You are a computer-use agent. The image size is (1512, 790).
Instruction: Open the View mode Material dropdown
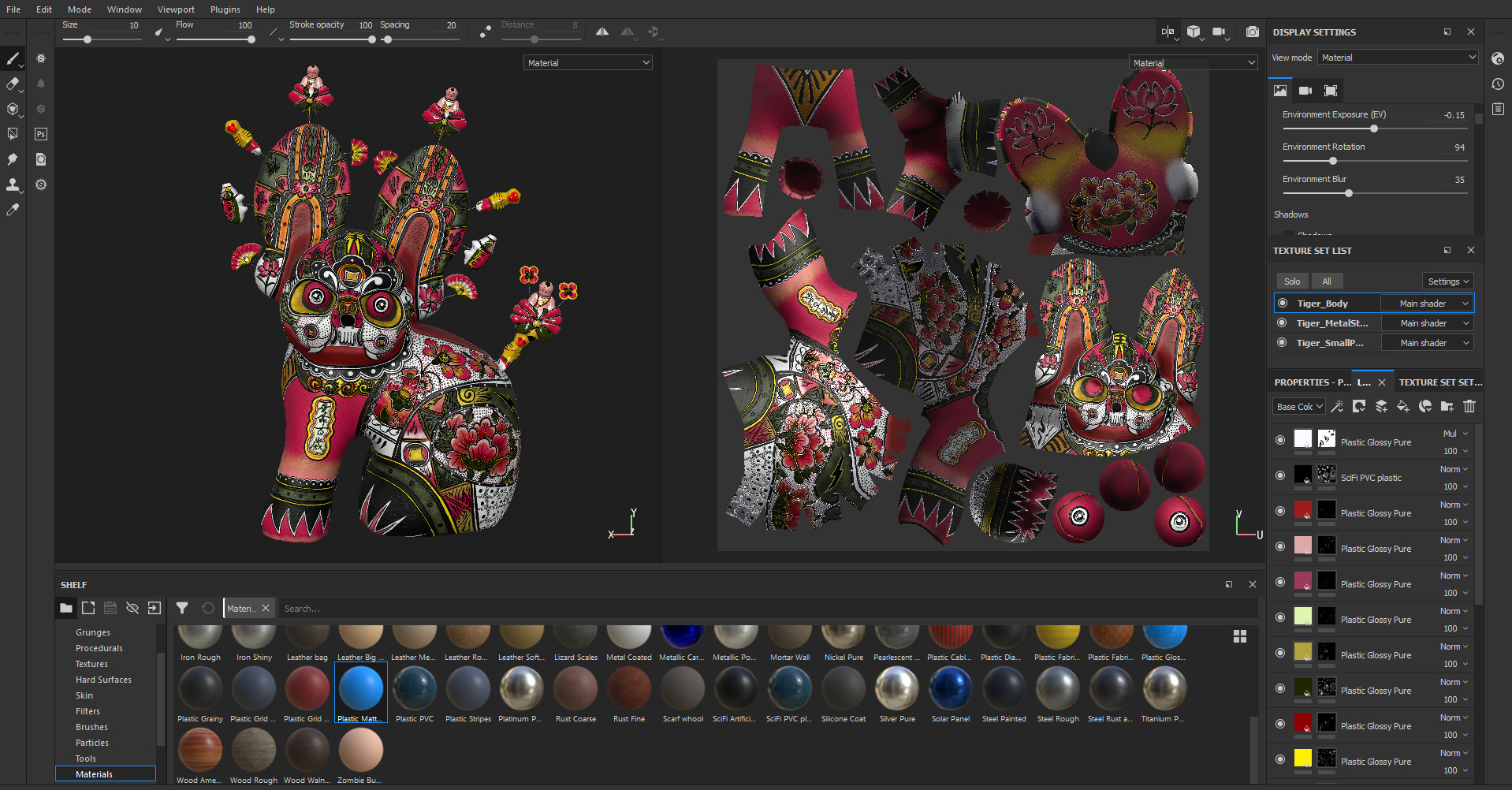pyautogui.click(x=1398, y=58)
